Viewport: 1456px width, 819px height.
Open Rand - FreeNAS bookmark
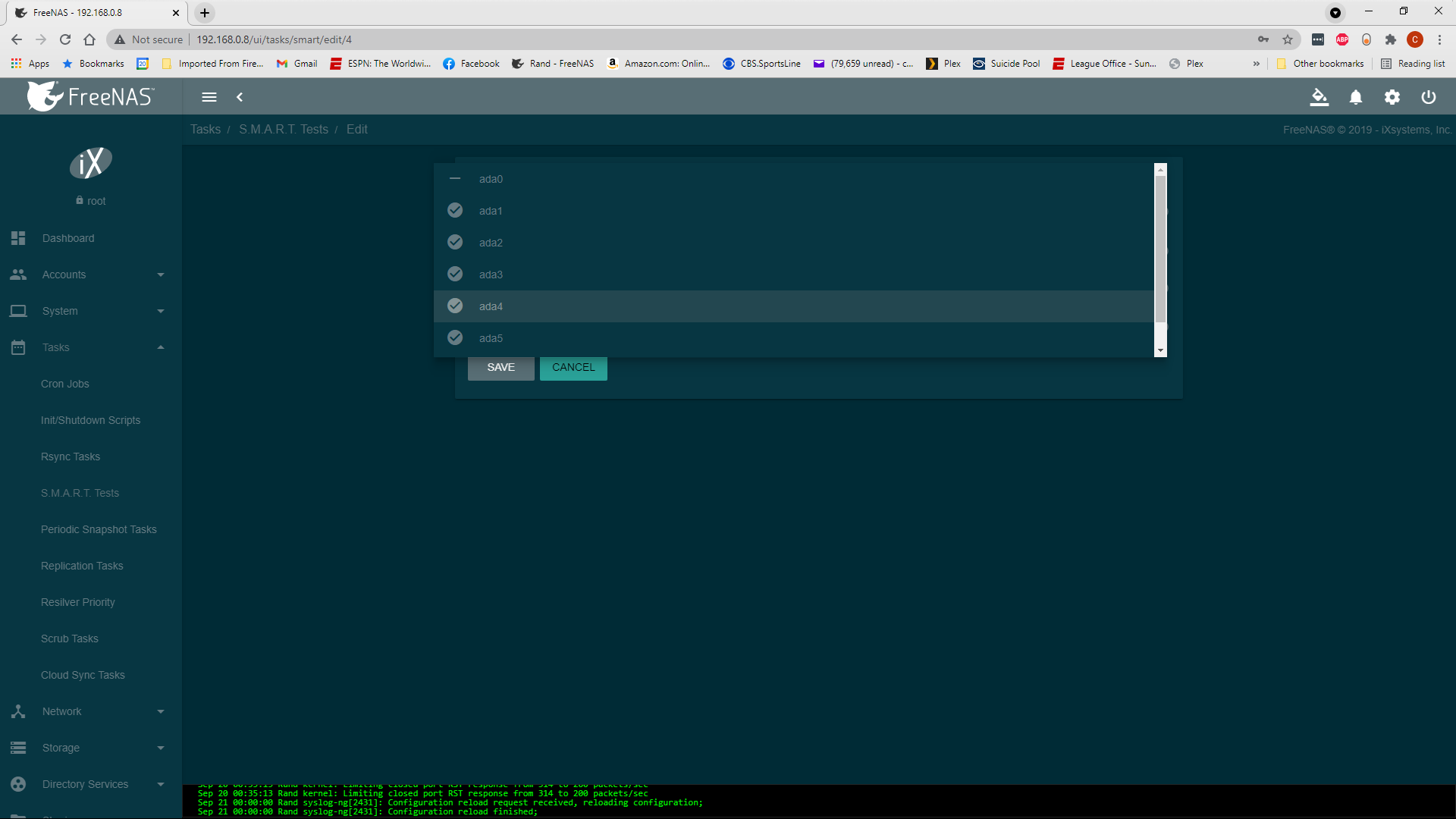pos(553,64)
